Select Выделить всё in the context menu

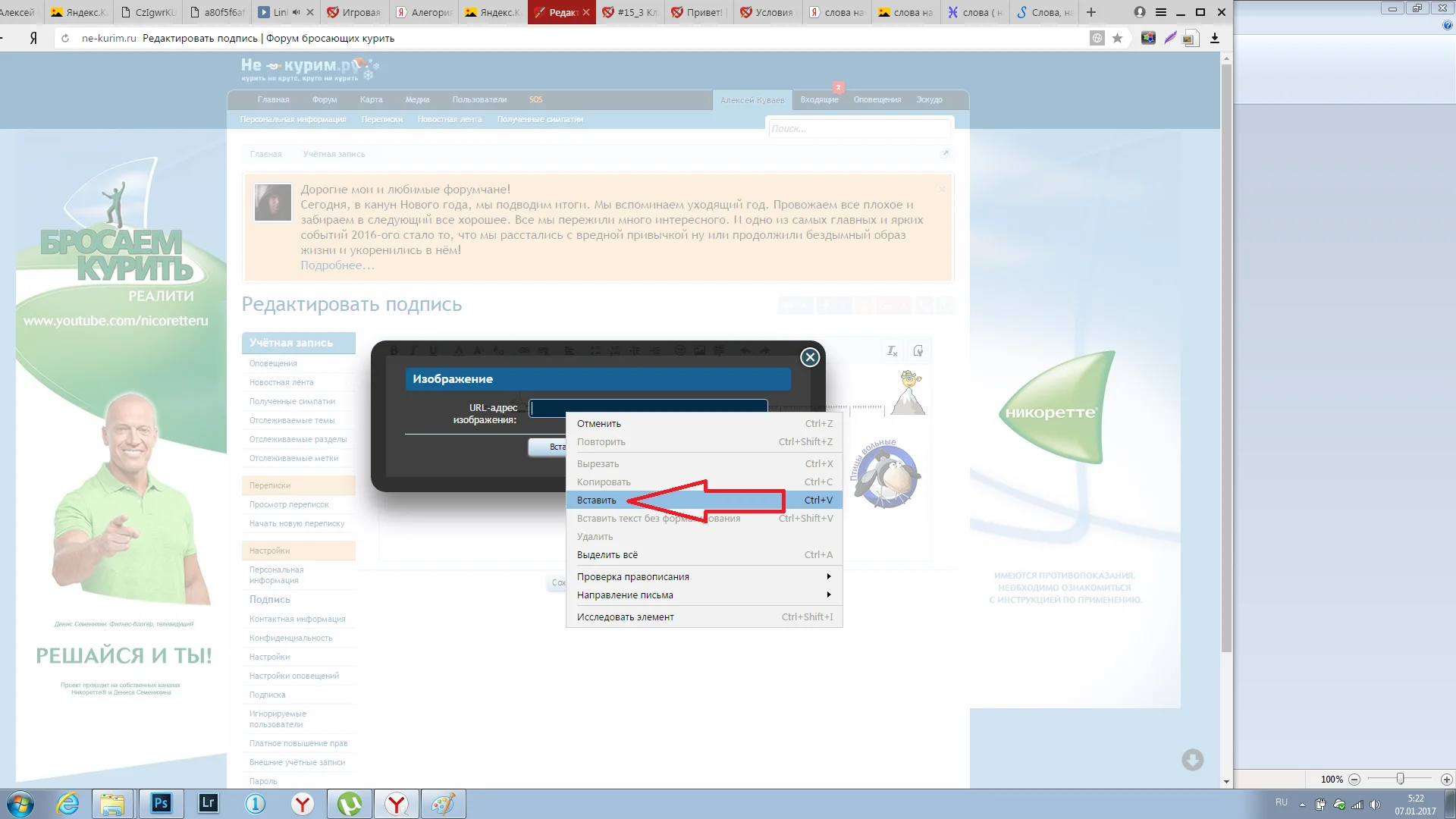coord(607,554)
